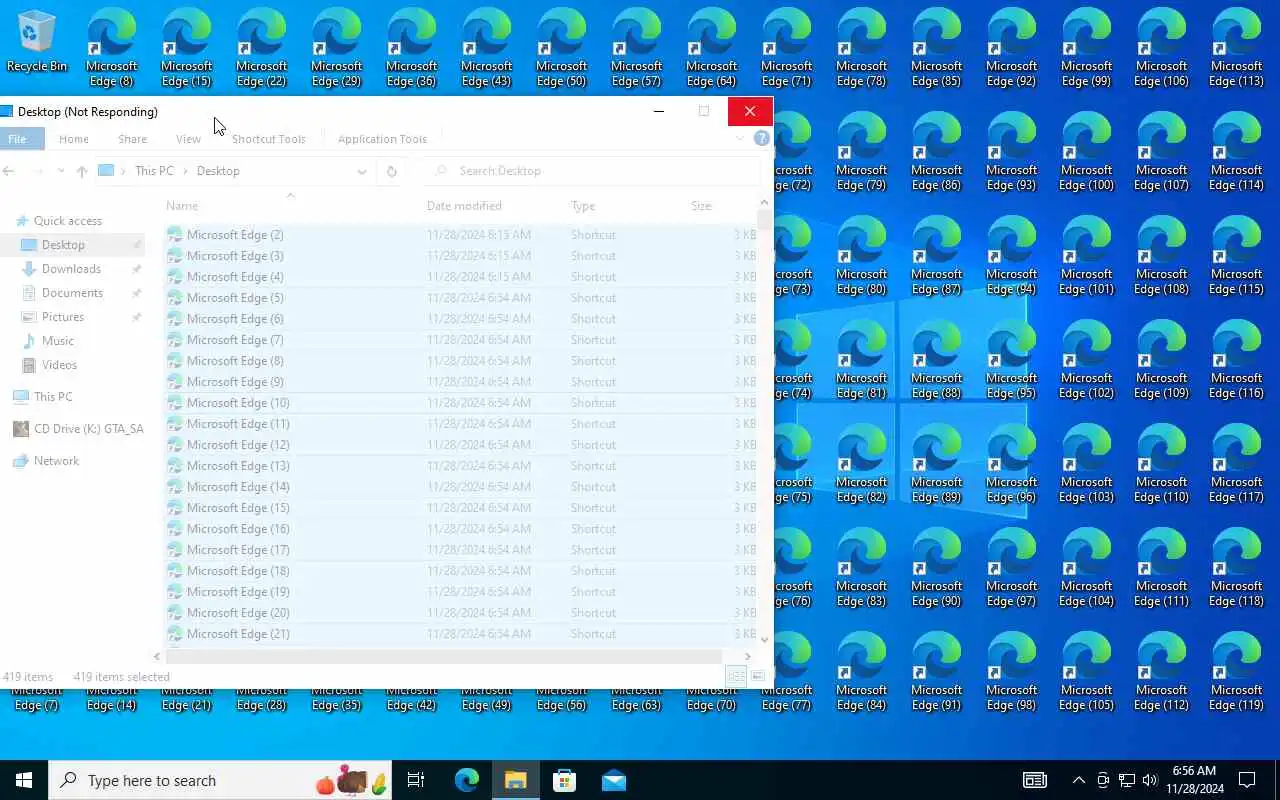Select Microsoft Edge (86) desktop shortcut
Image resolution: width=1280 pixels, height=800 pixels.
pos(937,152)
